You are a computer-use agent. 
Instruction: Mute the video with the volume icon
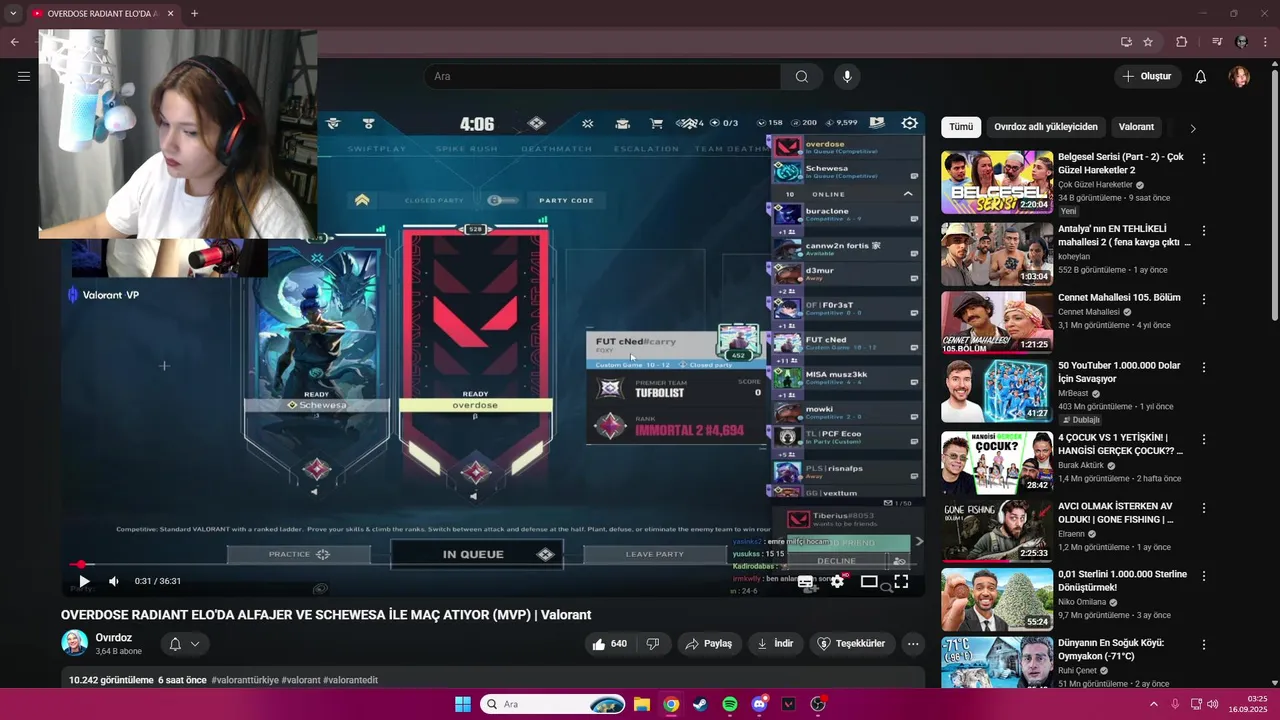(114, 581)
